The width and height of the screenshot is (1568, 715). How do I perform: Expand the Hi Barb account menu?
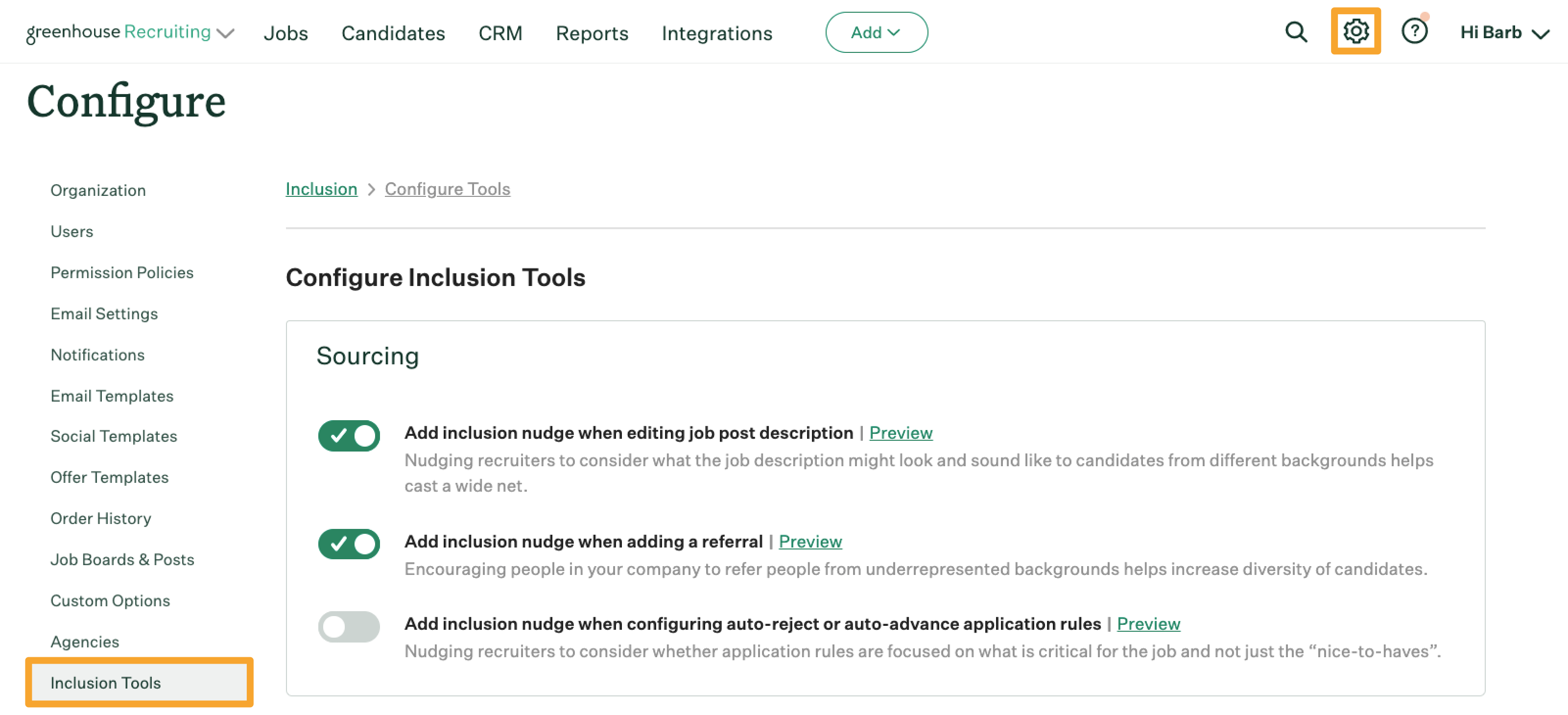1503,32
